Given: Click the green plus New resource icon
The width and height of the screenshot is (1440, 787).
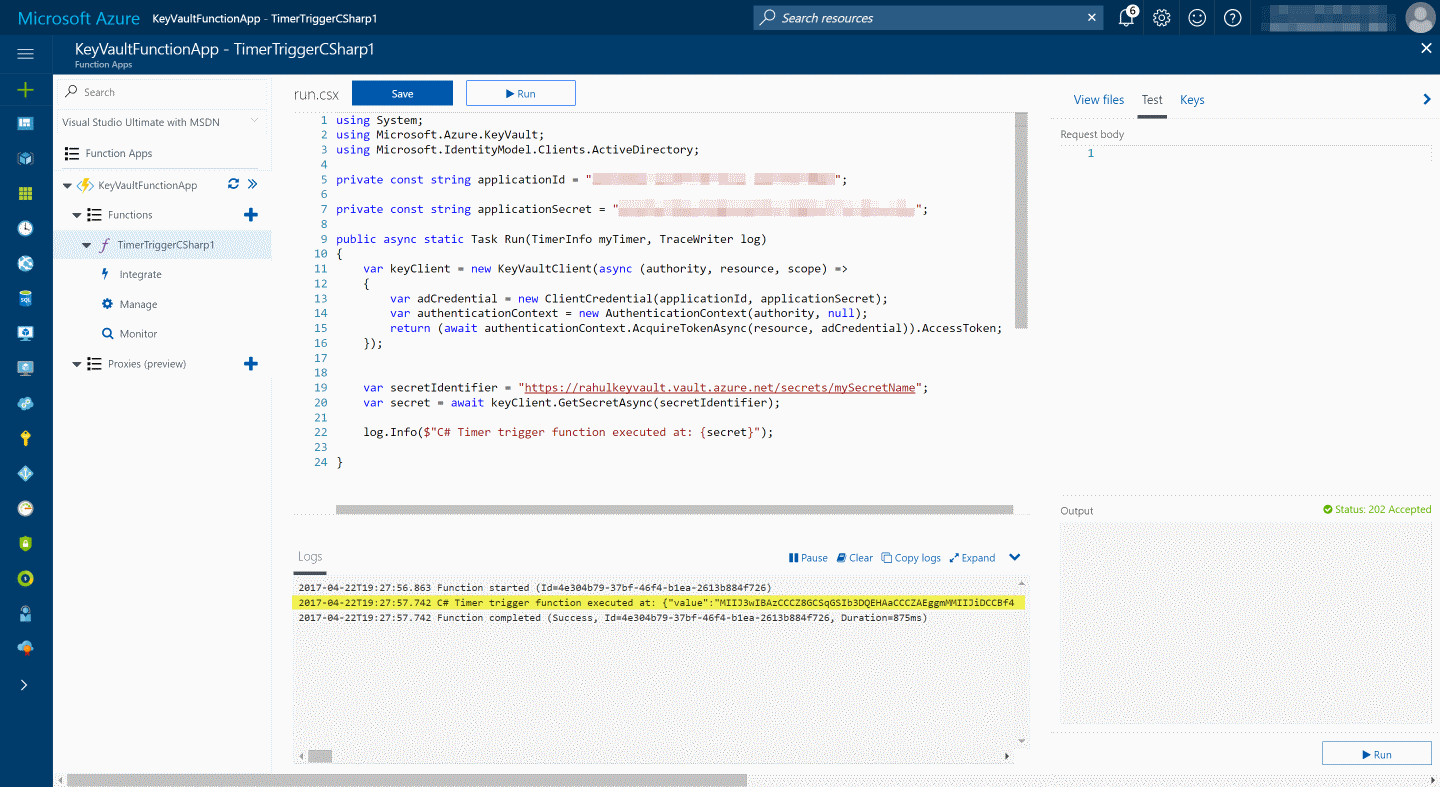Looking at the screenshot, I should pos(26,90).
